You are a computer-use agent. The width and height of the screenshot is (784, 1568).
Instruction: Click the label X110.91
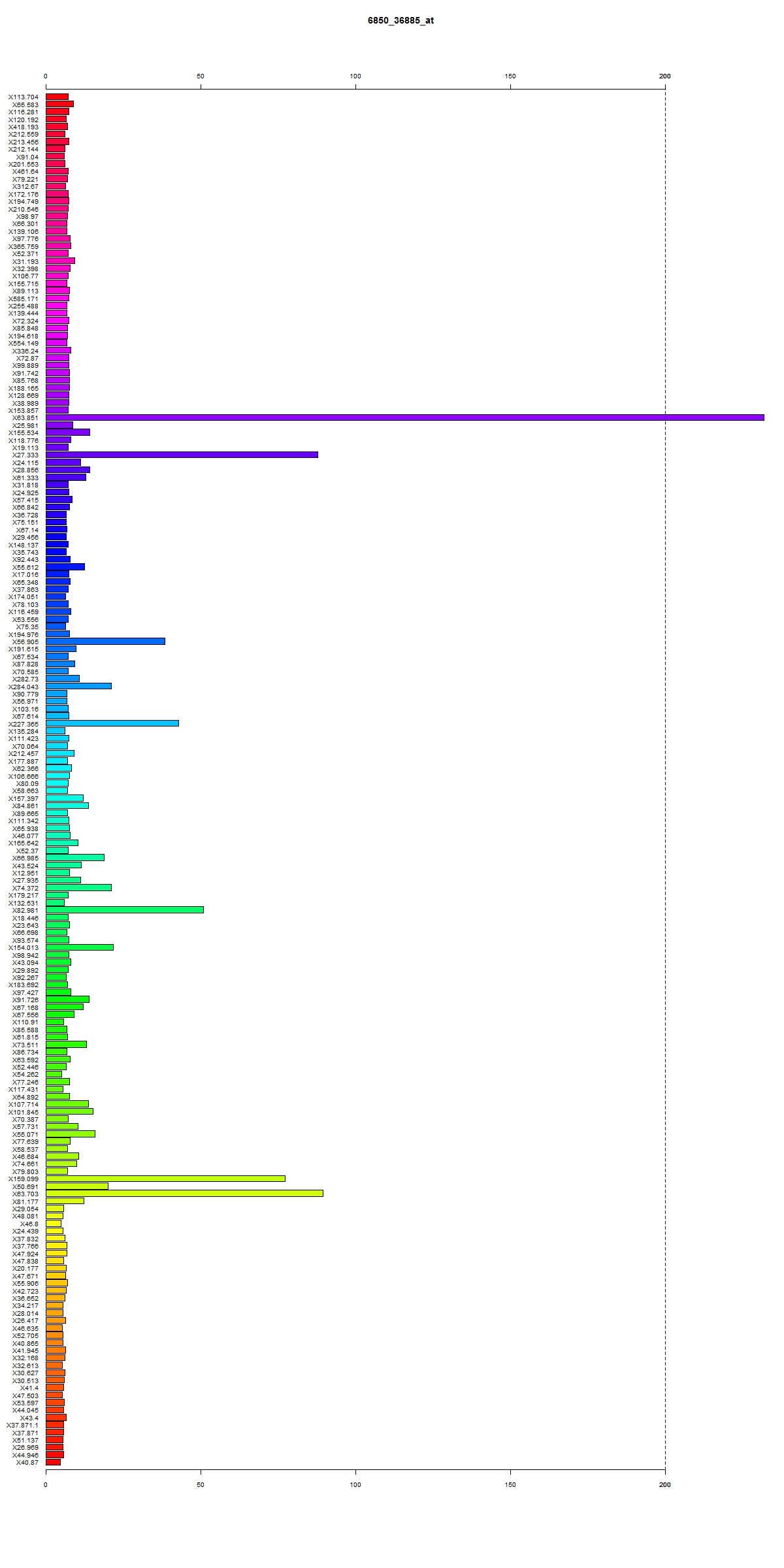point(25,1022)
